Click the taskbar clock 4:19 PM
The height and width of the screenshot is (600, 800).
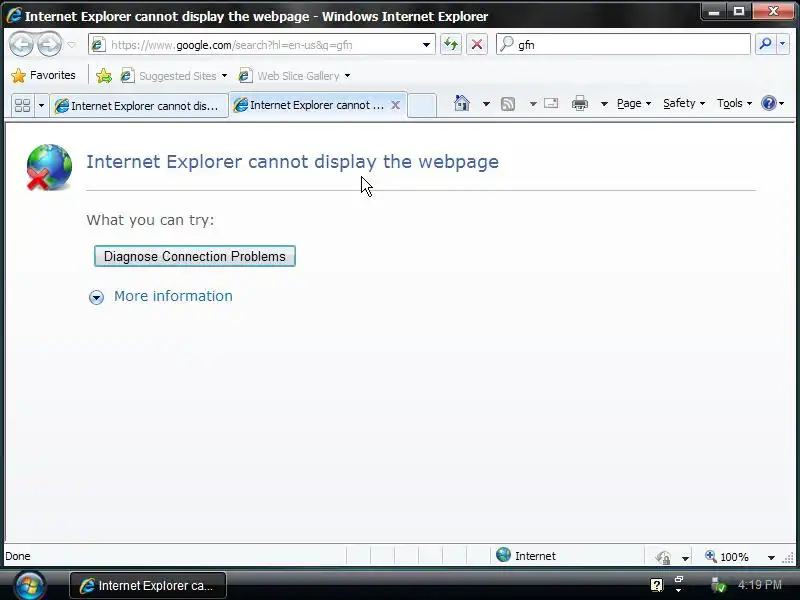760,585
